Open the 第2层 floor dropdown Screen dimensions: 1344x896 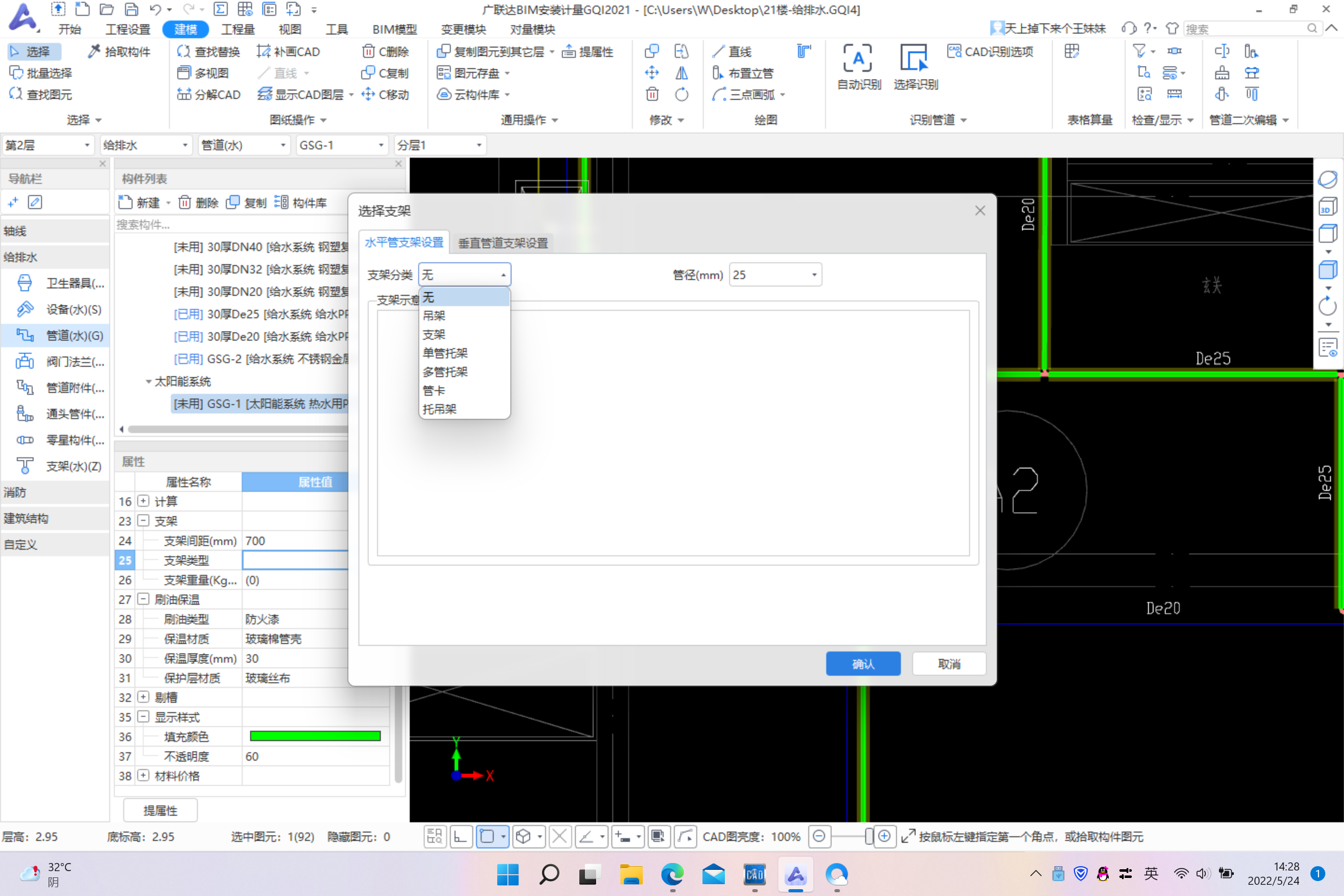click(x=48, y=146)
